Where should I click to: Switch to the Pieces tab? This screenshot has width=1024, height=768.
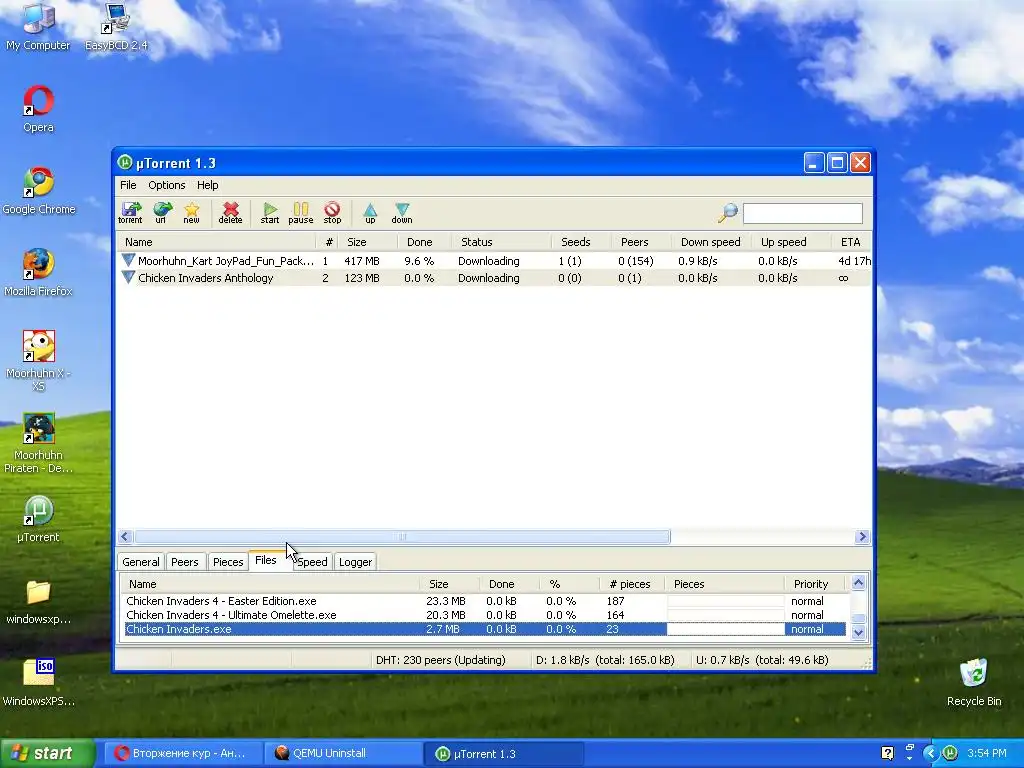point(228,562)
